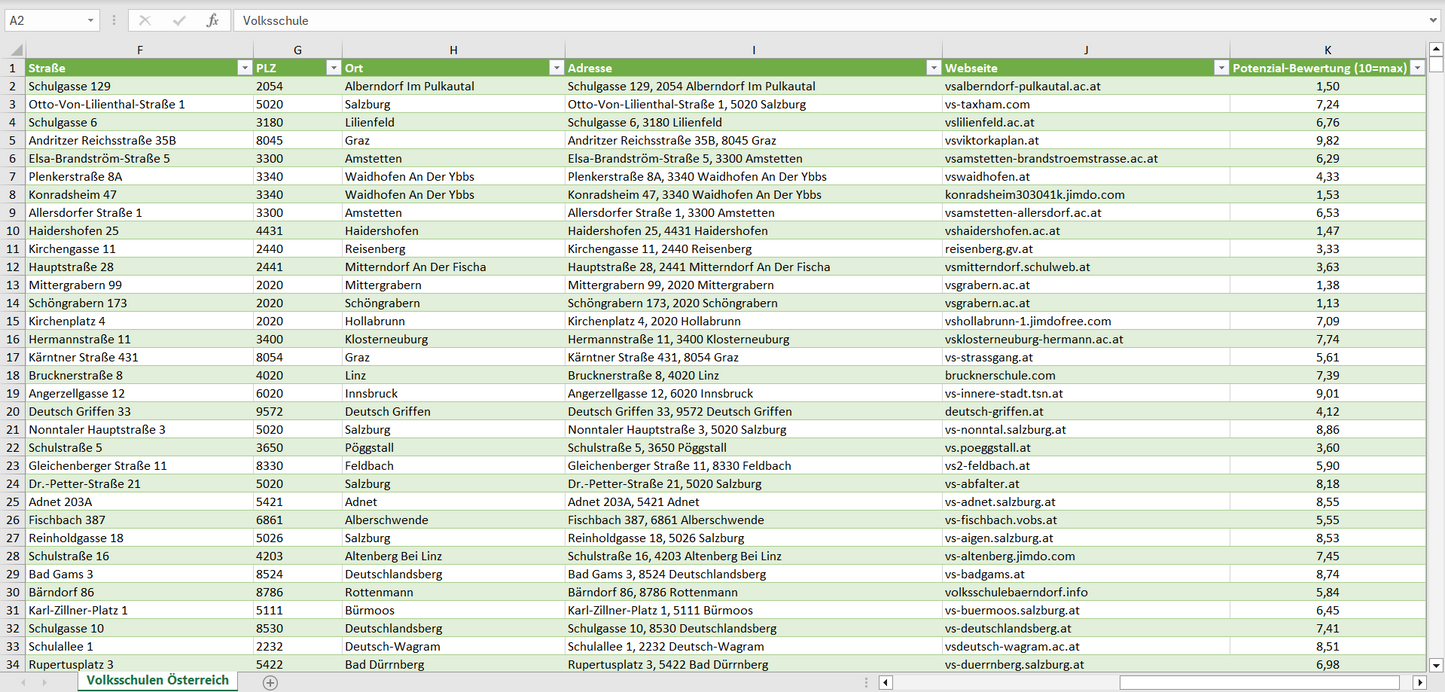Click the horizontal scrollbar left arrow
This screenshot has width=1445, height=692.
click(885, 682)
